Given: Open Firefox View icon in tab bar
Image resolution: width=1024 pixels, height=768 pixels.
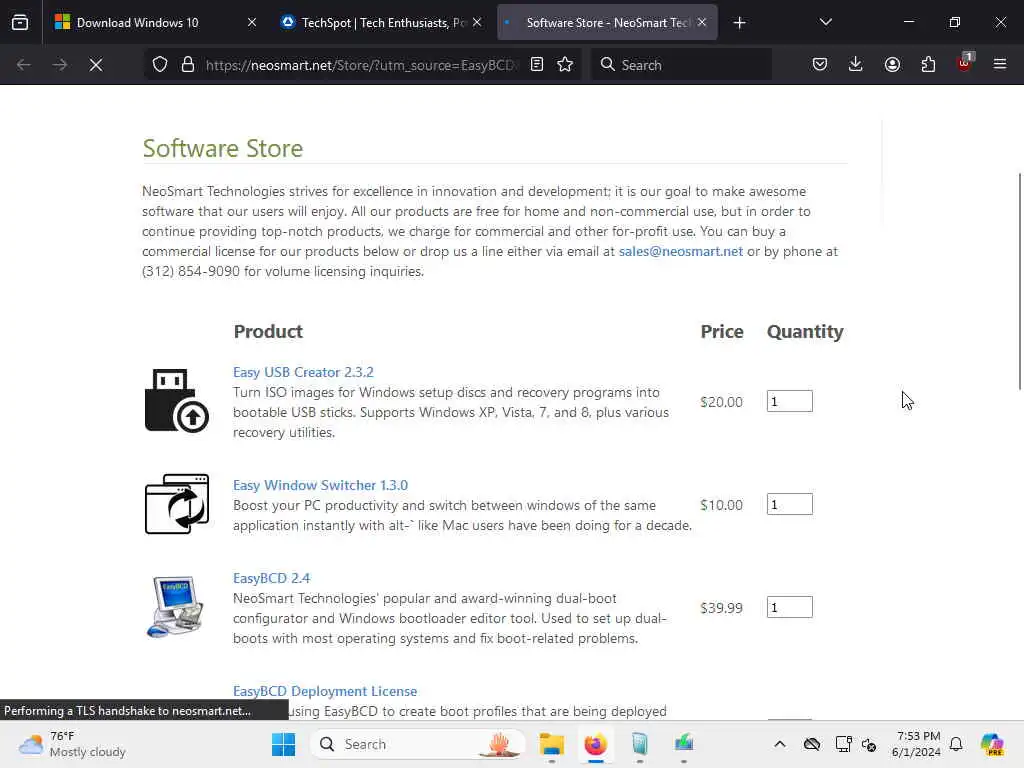Looking at the screenshot, I should point(20,22).
